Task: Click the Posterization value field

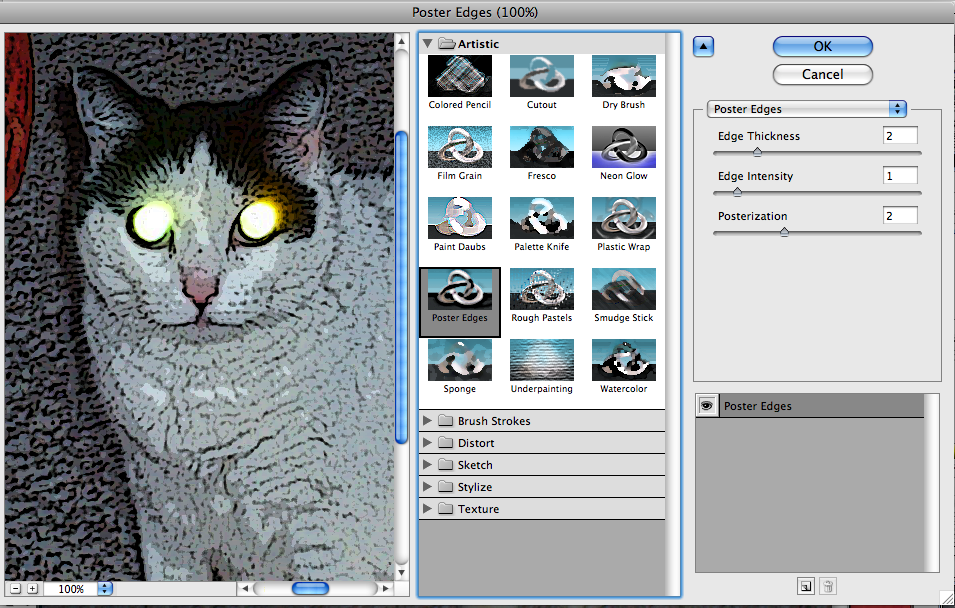Action: click(900, 216)
